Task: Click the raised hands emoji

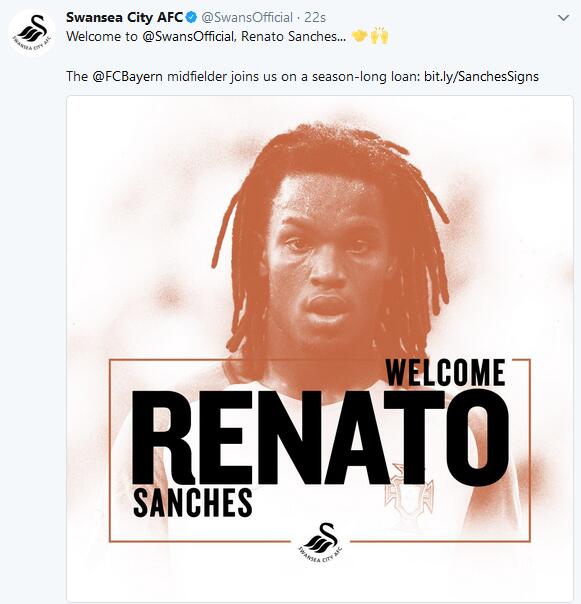Action: [379, 36]
